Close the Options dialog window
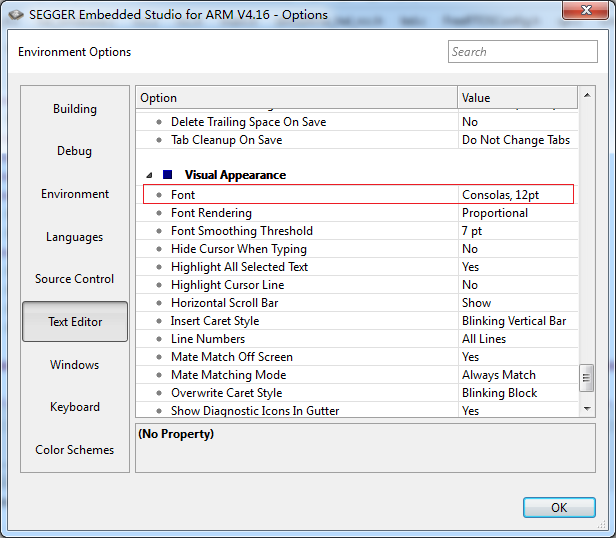The height and width of the screenshot is (538, 616). [585, 10]
